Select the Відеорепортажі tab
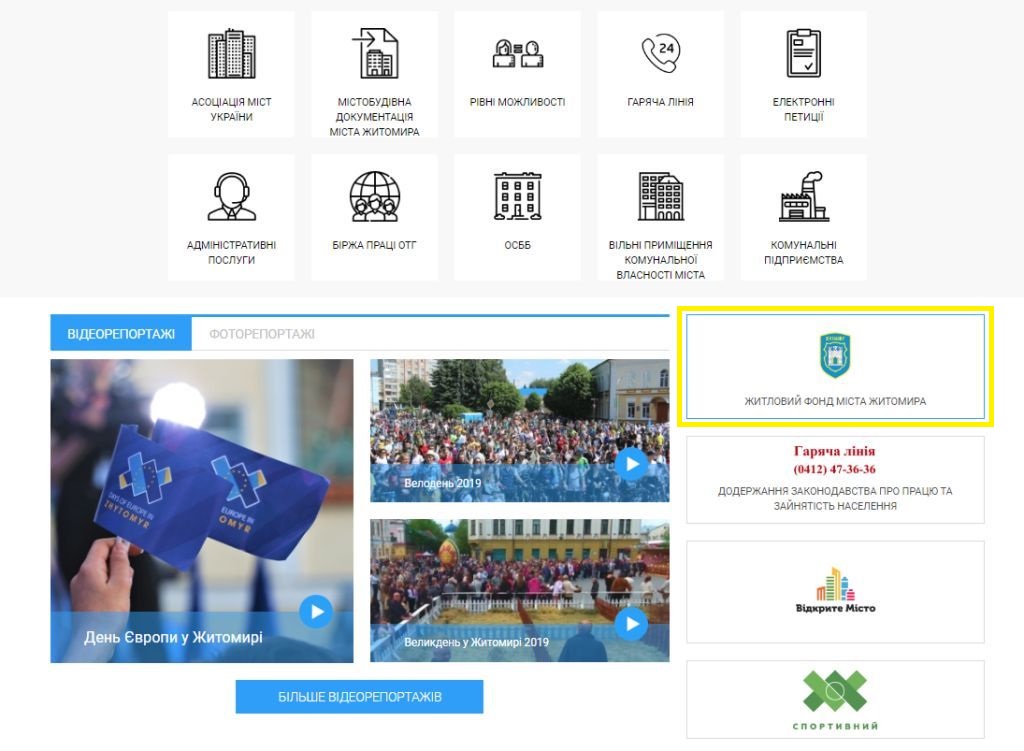Viewport: 1024px width, 751px height. pyautogui.click(x=121, y=334)
